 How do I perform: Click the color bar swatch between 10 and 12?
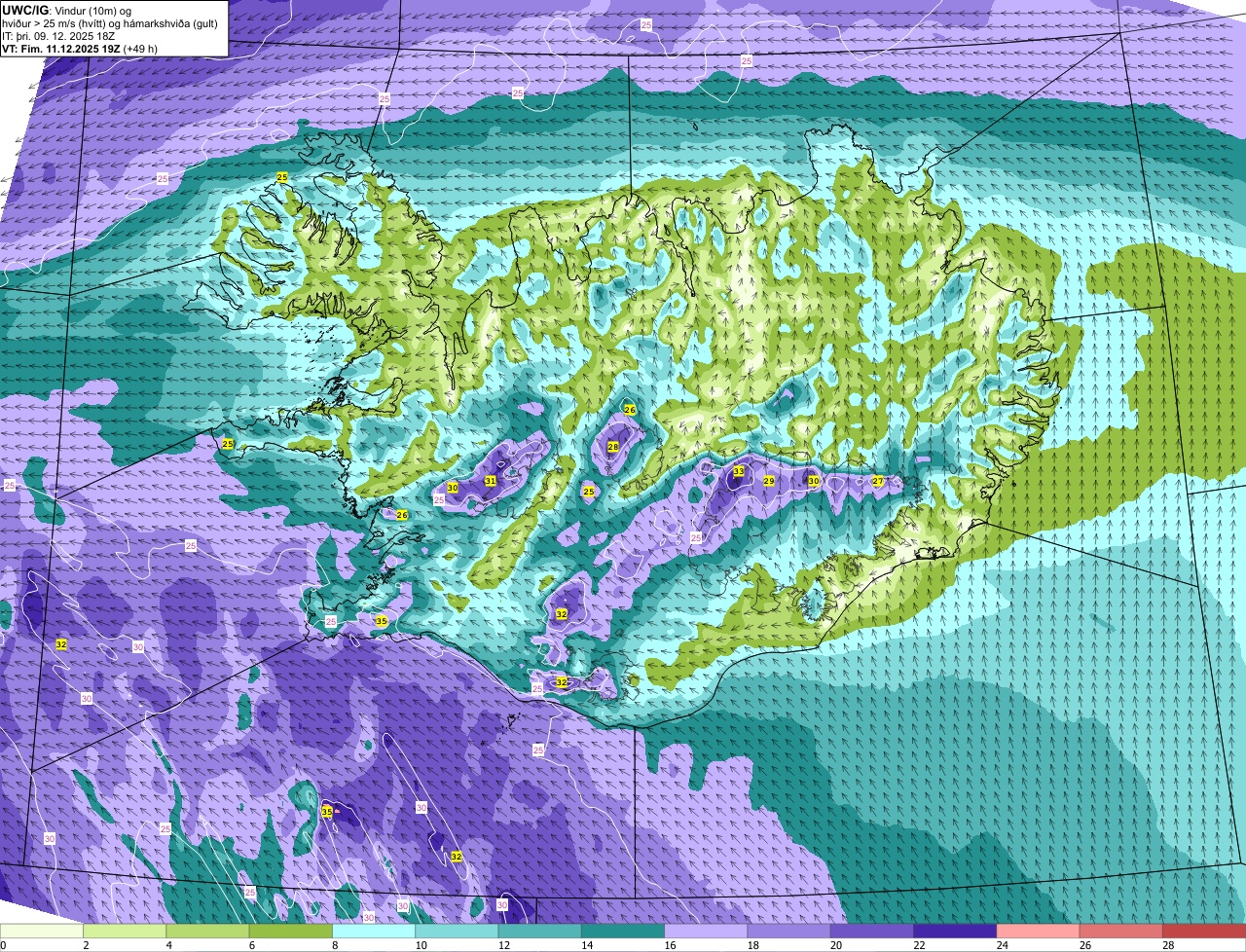[457, 931]
